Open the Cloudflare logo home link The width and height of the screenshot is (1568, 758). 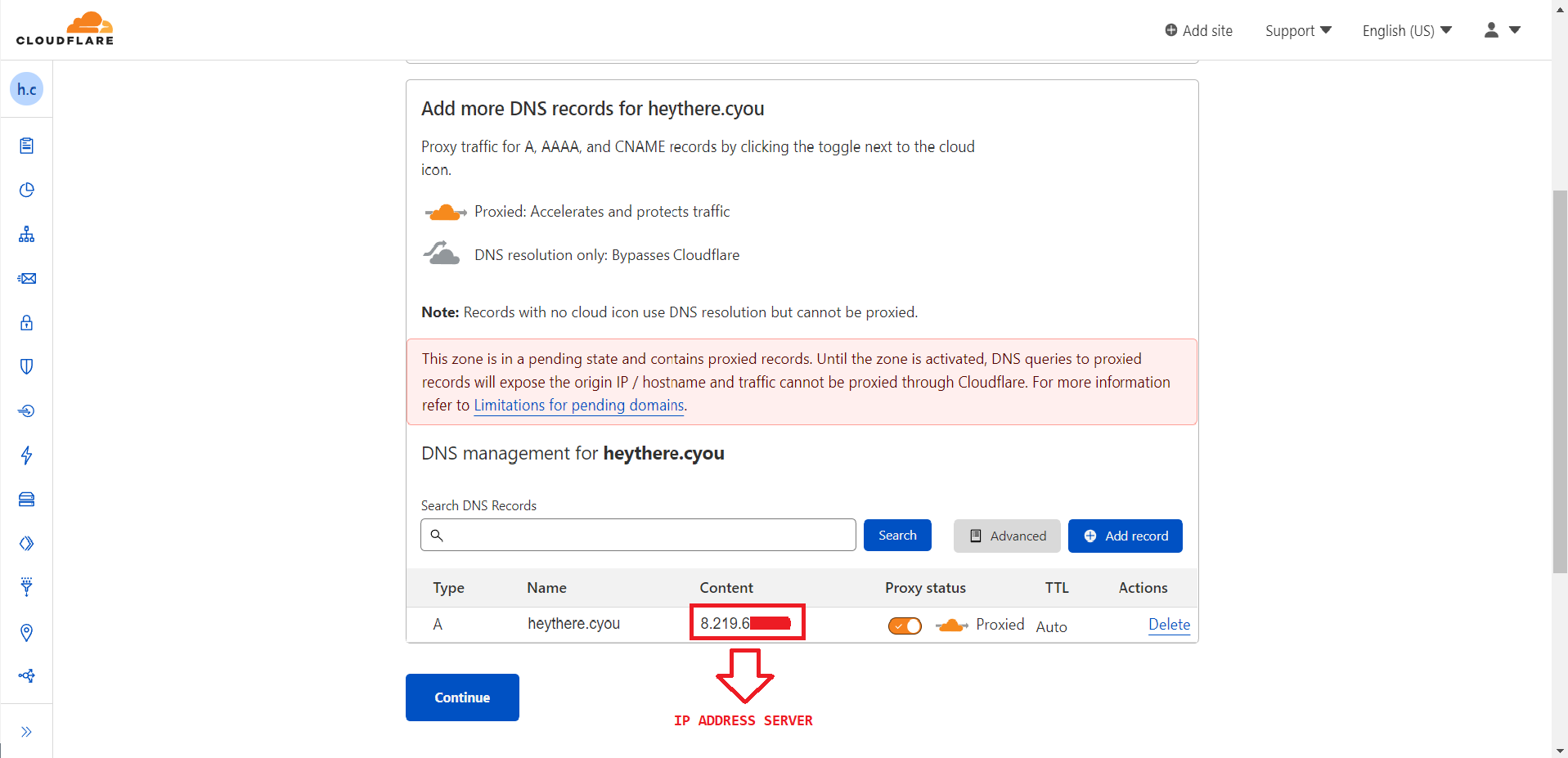pos(65,29)
